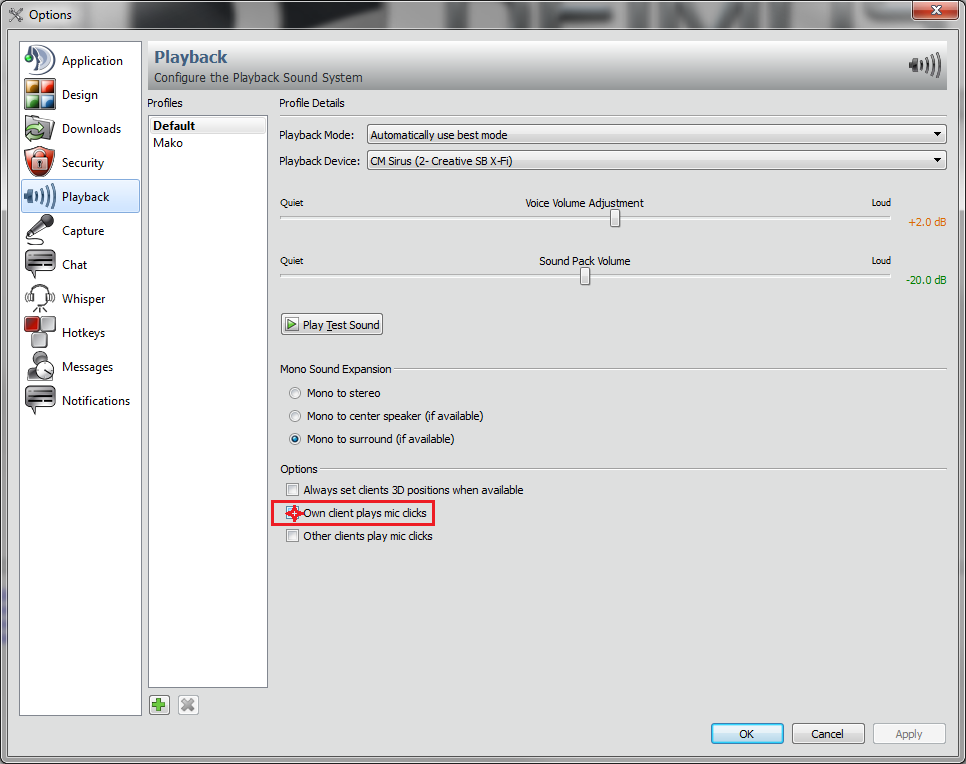Add a new profile with the green plus icon
This screenshot has height=764, width=966.
(159, 705)
